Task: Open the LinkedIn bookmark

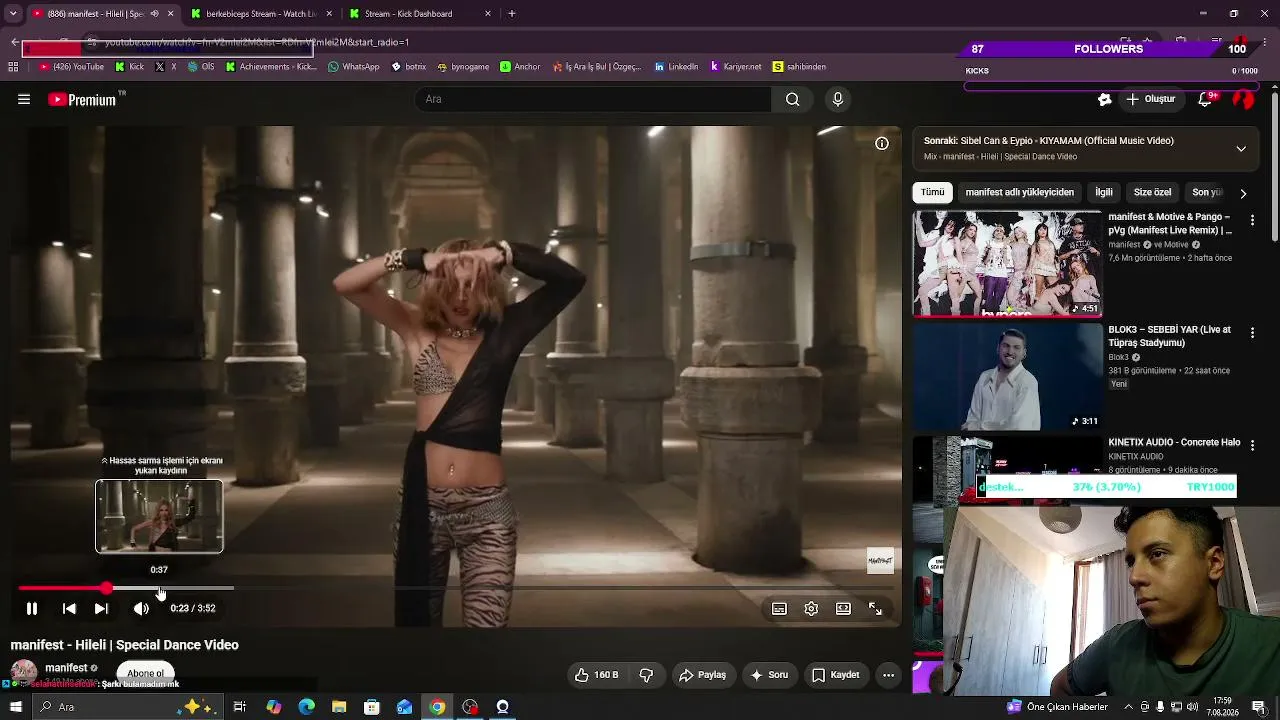Action: 676,67
